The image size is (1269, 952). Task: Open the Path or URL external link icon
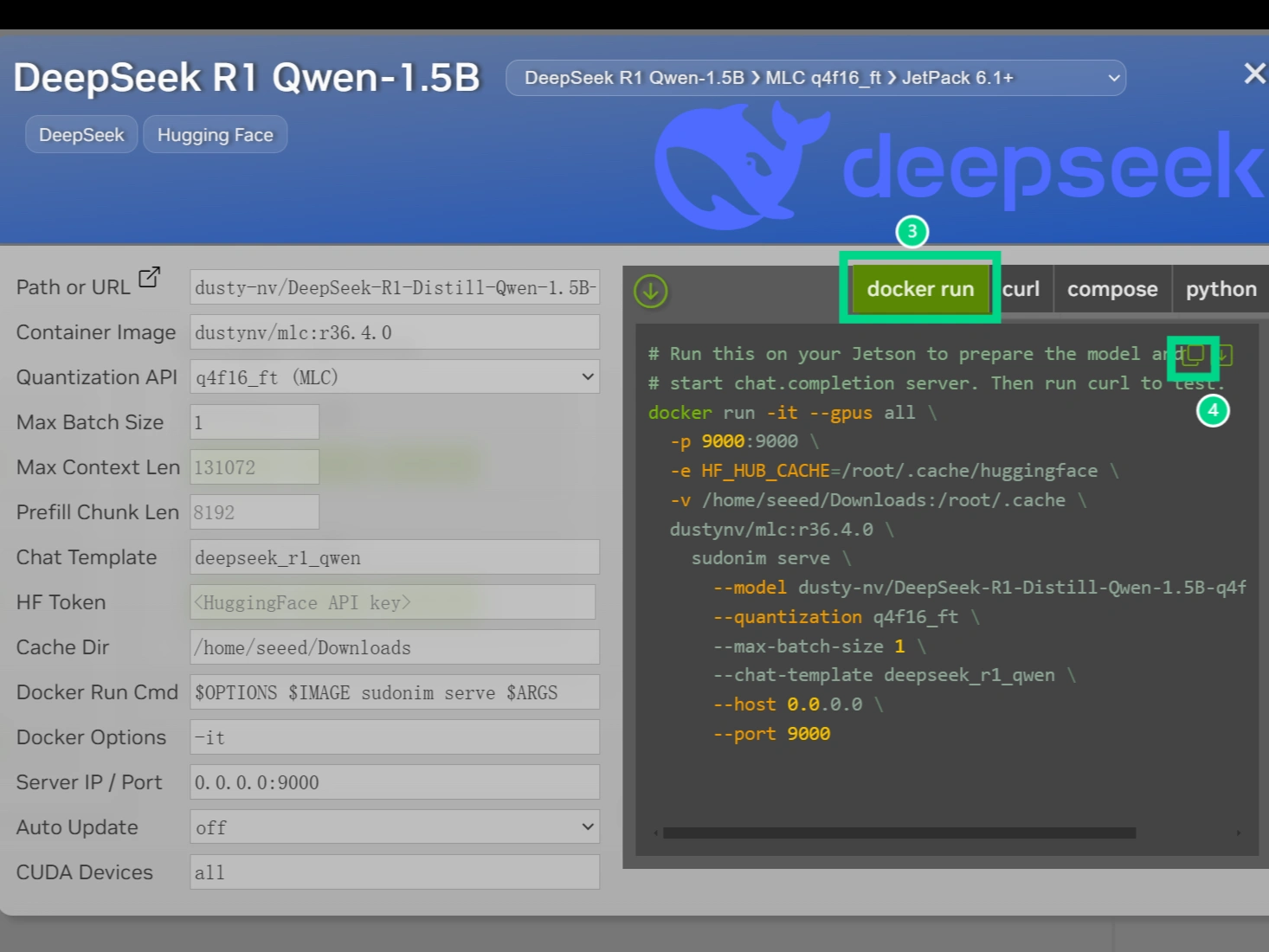point(149,275)
